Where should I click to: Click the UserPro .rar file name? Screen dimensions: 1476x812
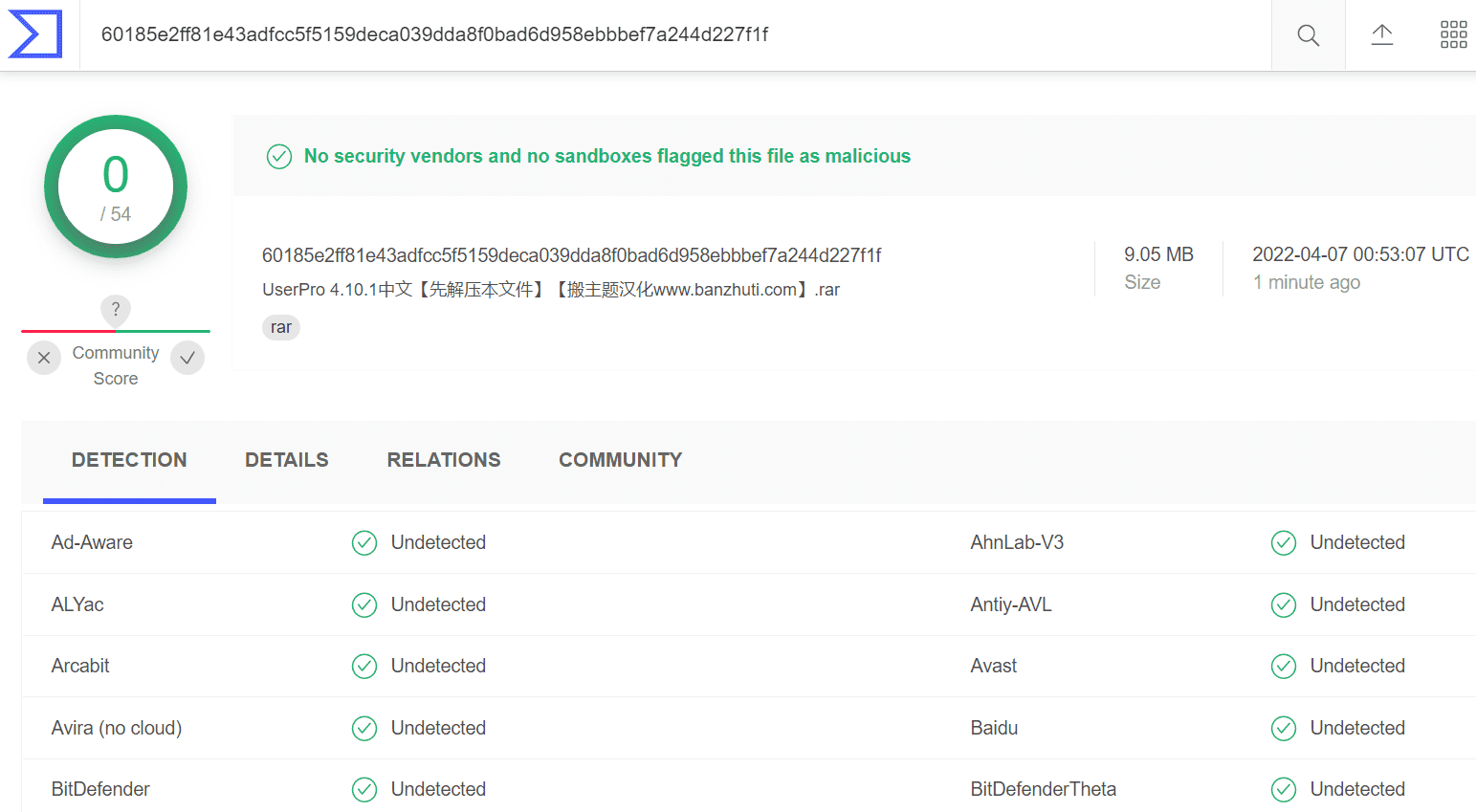tap(551, 290)
